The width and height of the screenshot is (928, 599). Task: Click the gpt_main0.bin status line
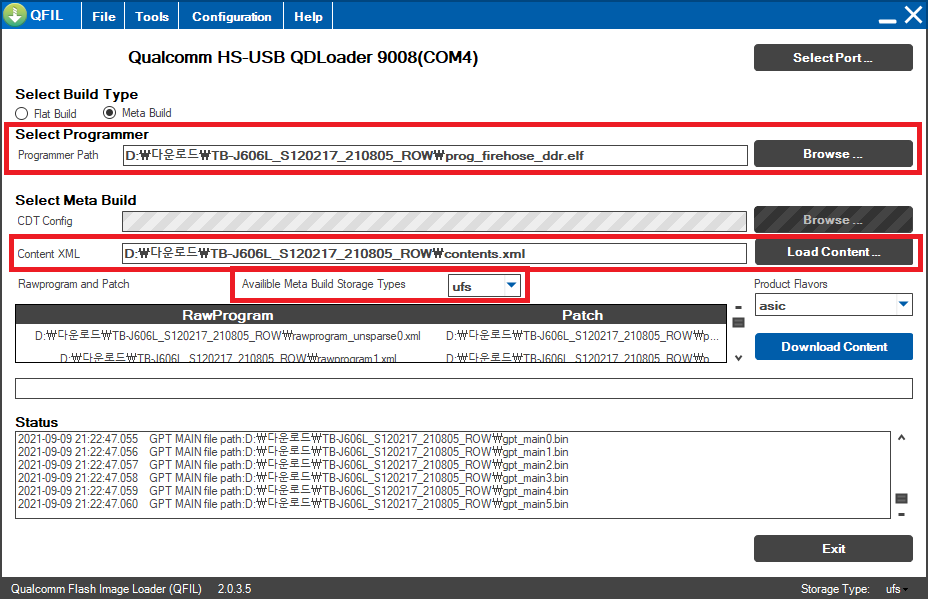click(x=293, y=439)
